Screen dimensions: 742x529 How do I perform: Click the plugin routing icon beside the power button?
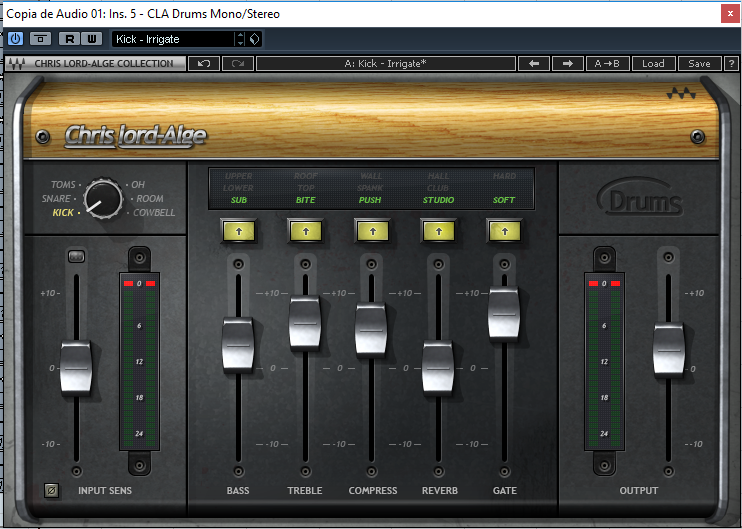click(40, 39)
